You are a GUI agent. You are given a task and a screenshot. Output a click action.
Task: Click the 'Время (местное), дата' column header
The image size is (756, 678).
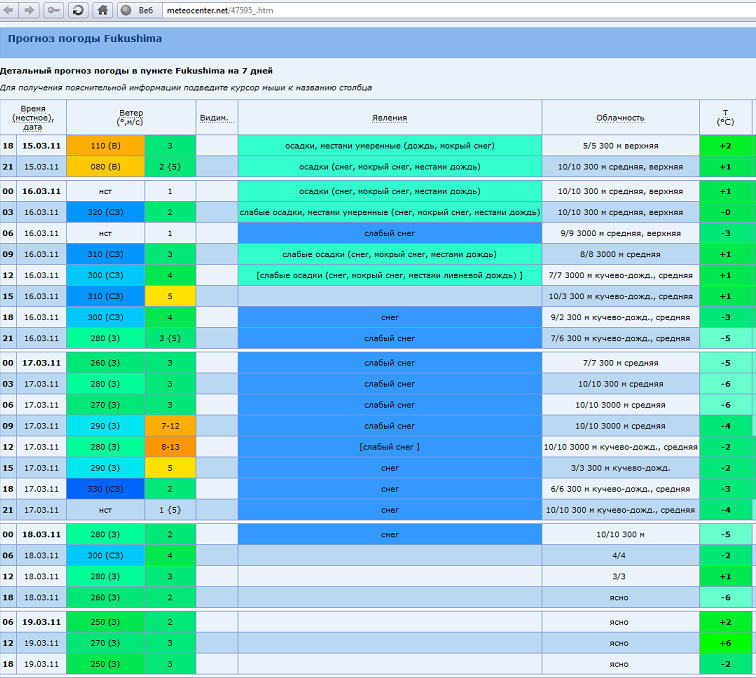point(33,117)
